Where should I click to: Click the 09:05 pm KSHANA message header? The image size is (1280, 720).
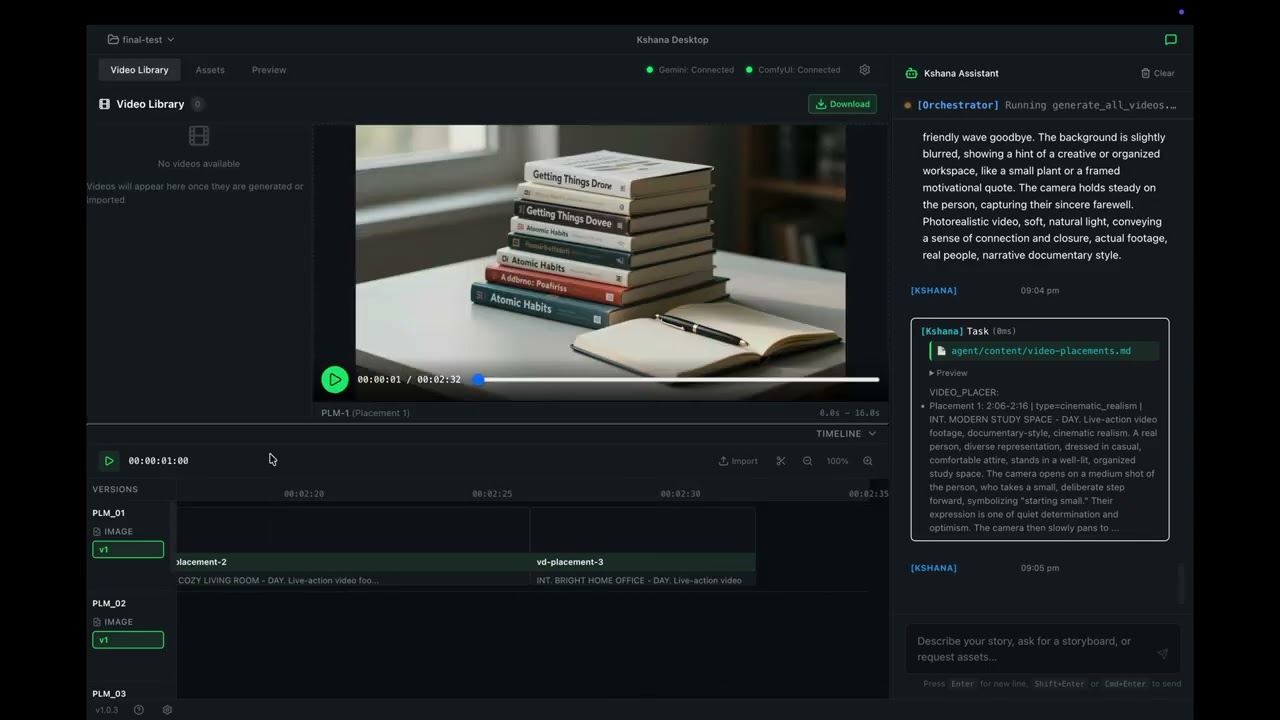click(x=985, y=568)
